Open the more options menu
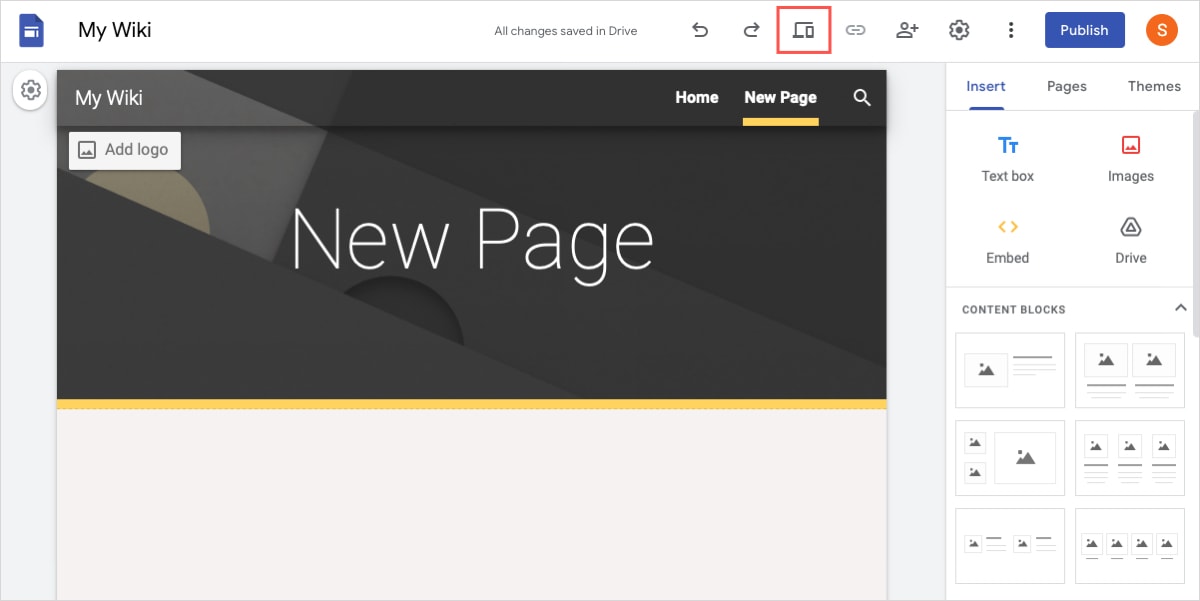This screenshot has width=1200, height=601. (1011, 30)
